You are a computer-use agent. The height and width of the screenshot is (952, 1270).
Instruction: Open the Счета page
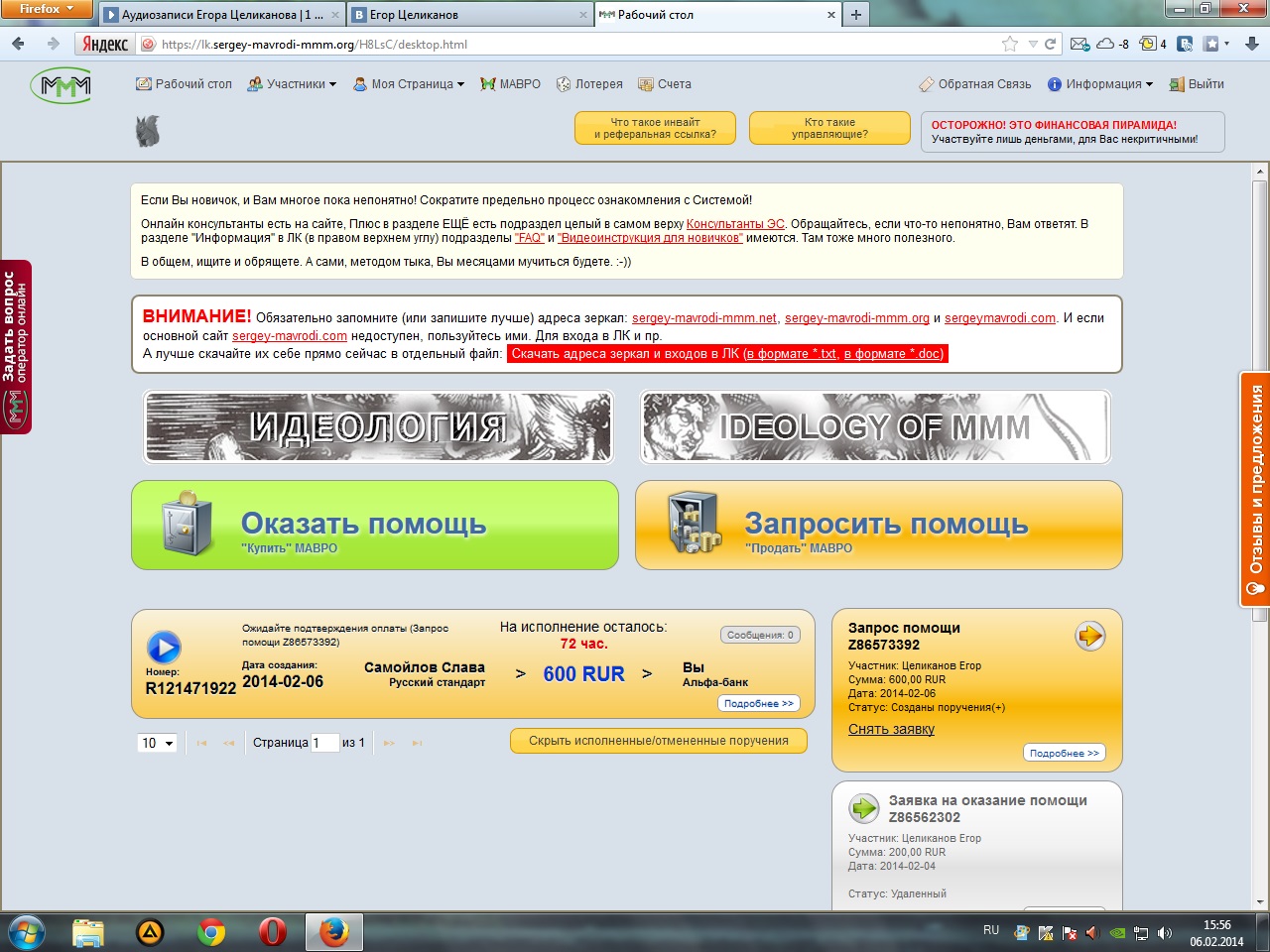click(x=665, y=84)
